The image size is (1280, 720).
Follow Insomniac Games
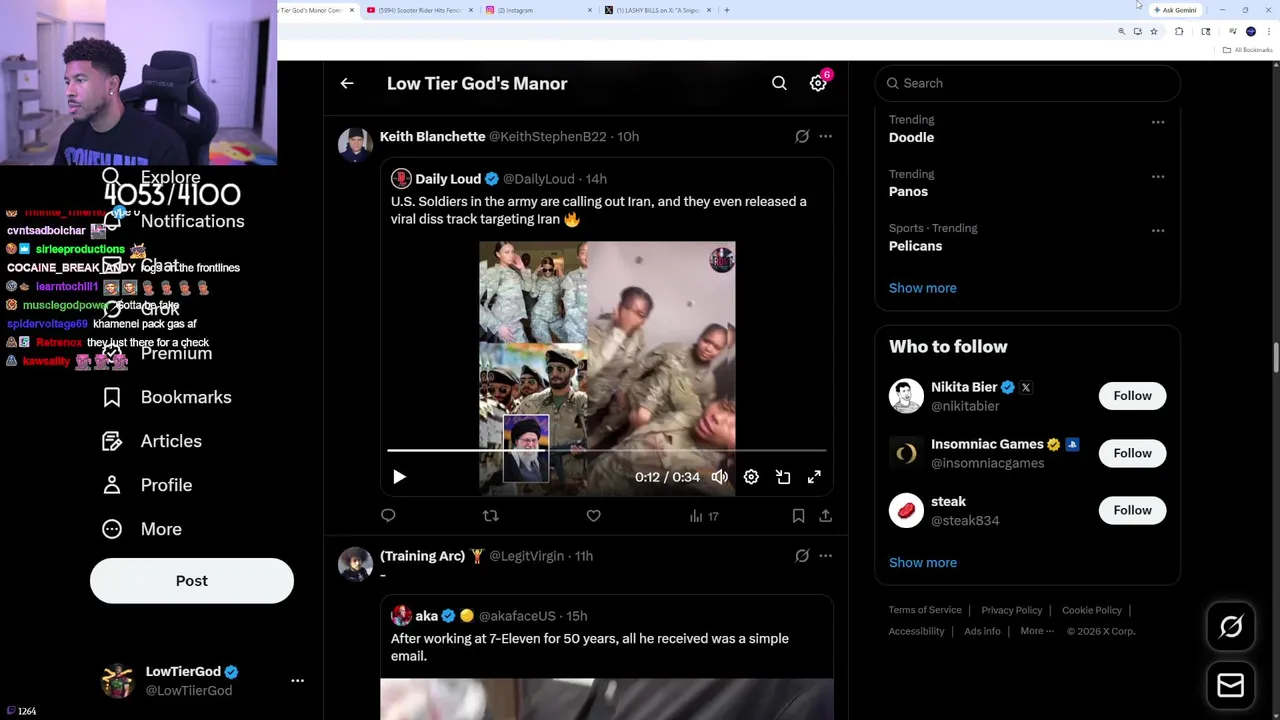coord(1132,453)
